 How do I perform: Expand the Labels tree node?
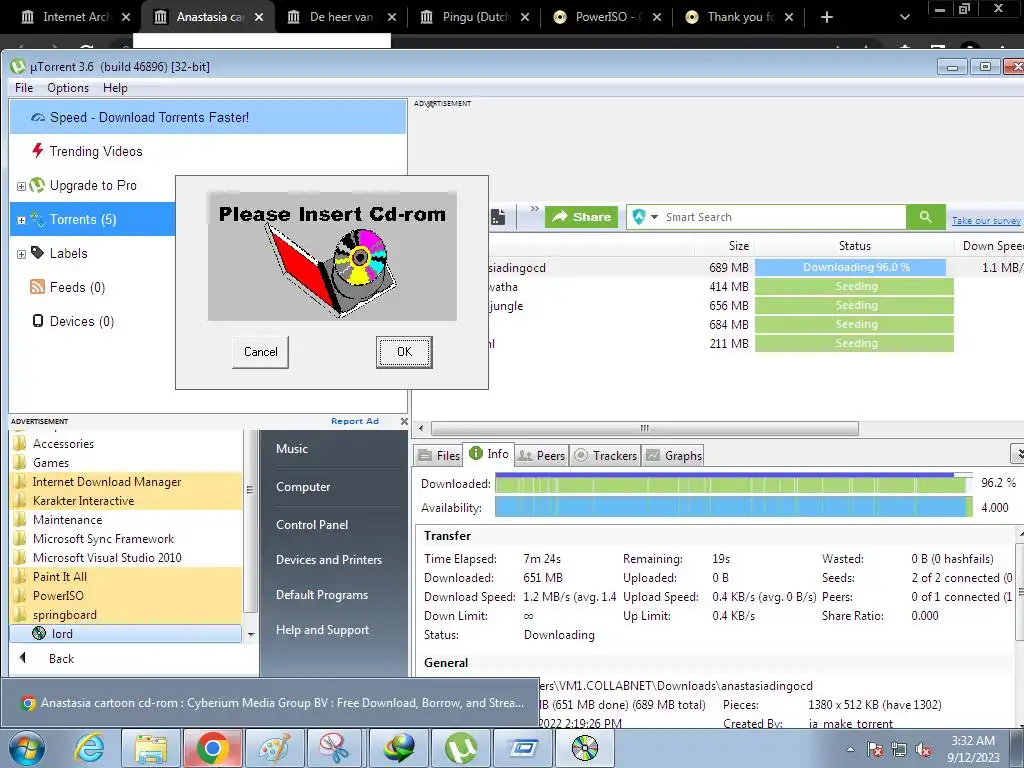(x=21, y=254)
